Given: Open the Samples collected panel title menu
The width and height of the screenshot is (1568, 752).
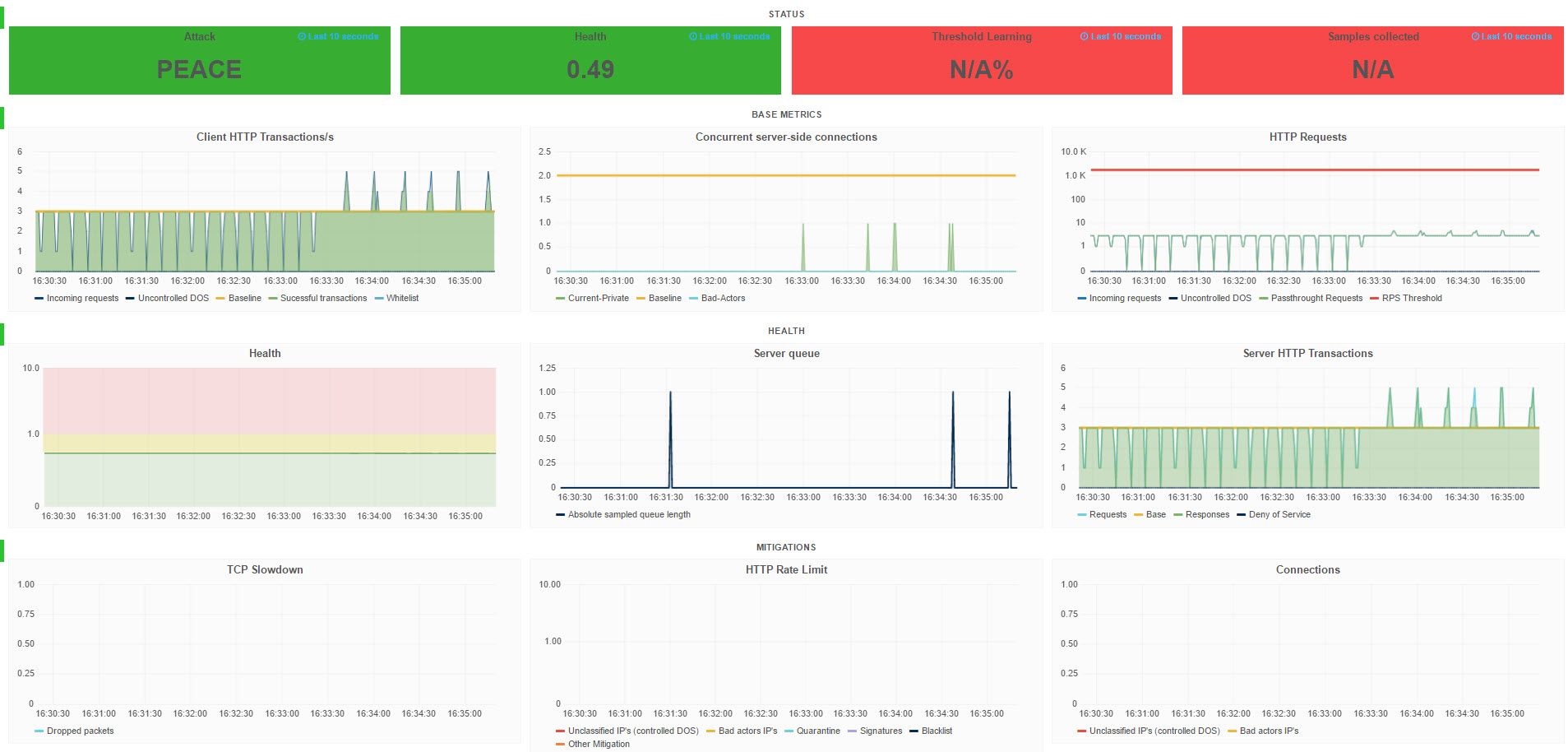Looking at the screenshot, I should tap(1373, 37).
